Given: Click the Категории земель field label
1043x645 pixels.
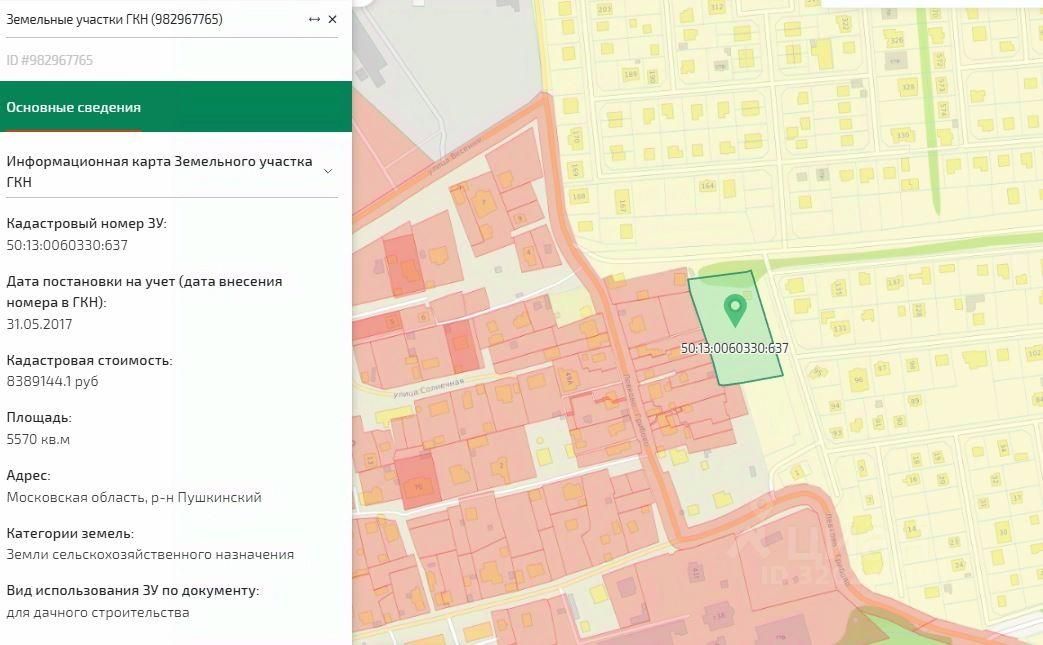Looking at the screenshot, I should (70, 533).
